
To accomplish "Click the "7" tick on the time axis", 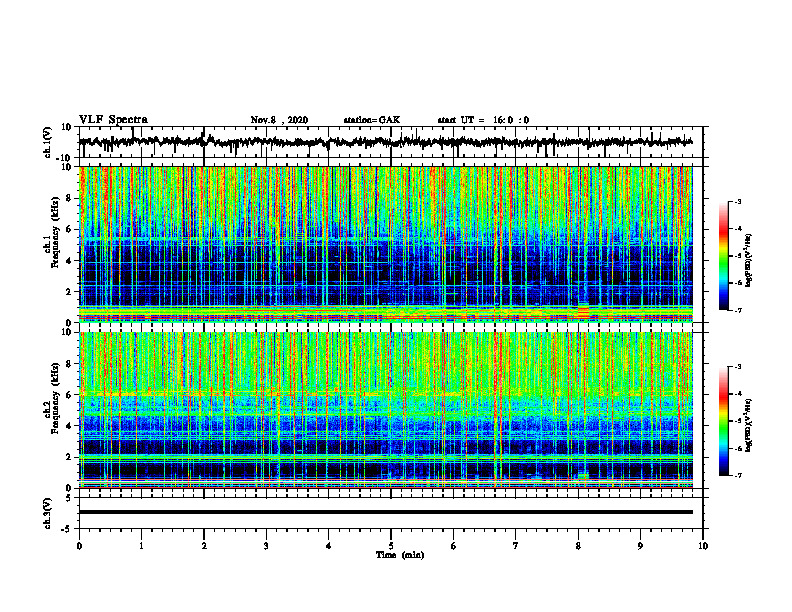I will click(x=516, y=546).
